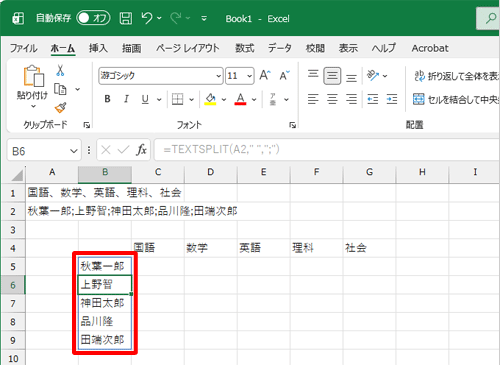Select row 2 header

point(13,211)
